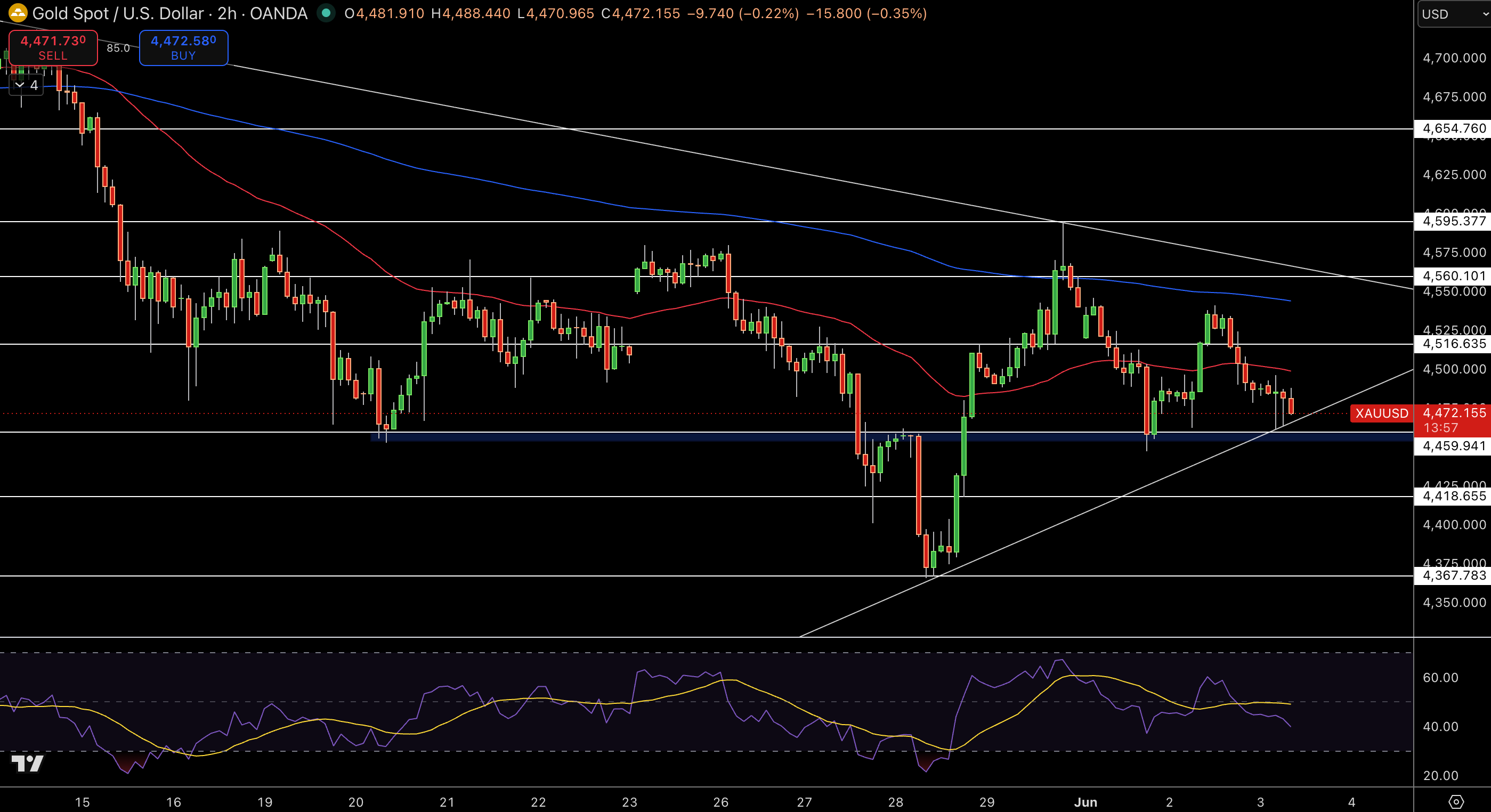Click the blue support zone rectangle
Screen dimensions: 1491x812
pos(892,437)
